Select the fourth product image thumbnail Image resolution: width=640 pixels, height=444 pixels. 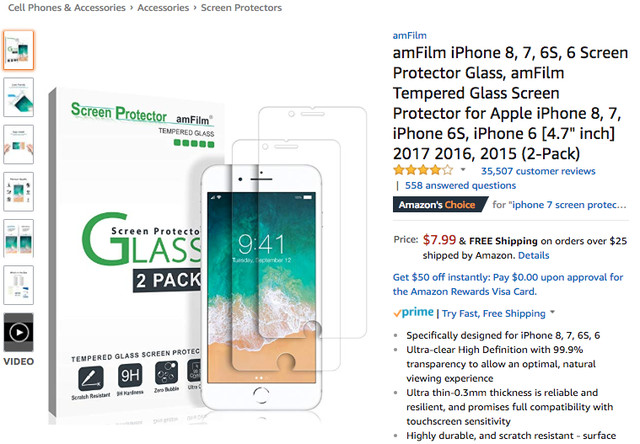click(18, 191)
